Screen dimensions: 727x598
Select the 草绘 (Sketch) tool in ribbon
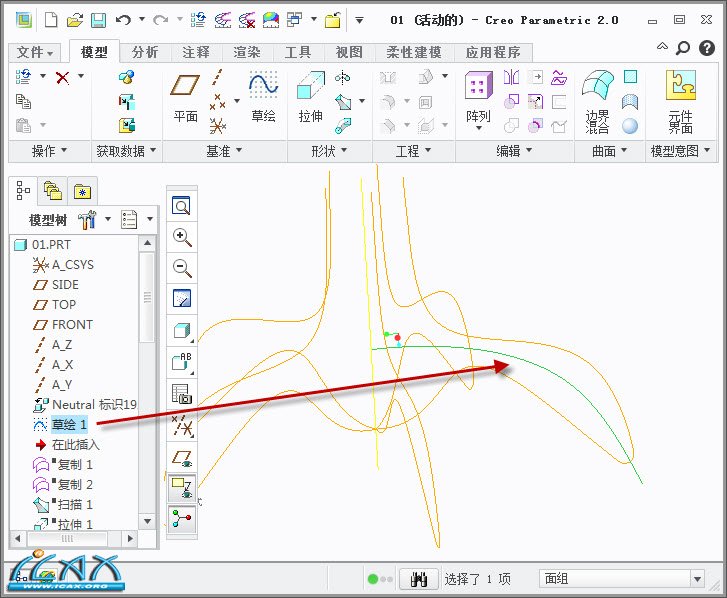point(263,93)
